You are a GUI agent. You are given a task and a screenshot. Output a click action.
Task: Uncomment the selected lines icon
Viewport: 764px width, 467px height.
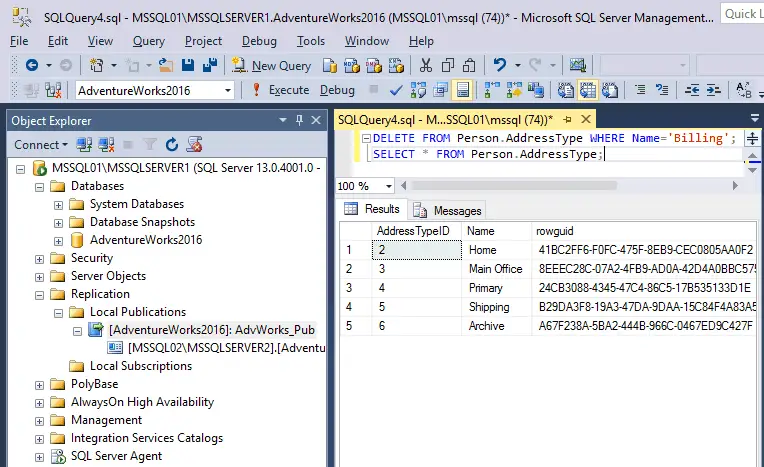(662, 90)
